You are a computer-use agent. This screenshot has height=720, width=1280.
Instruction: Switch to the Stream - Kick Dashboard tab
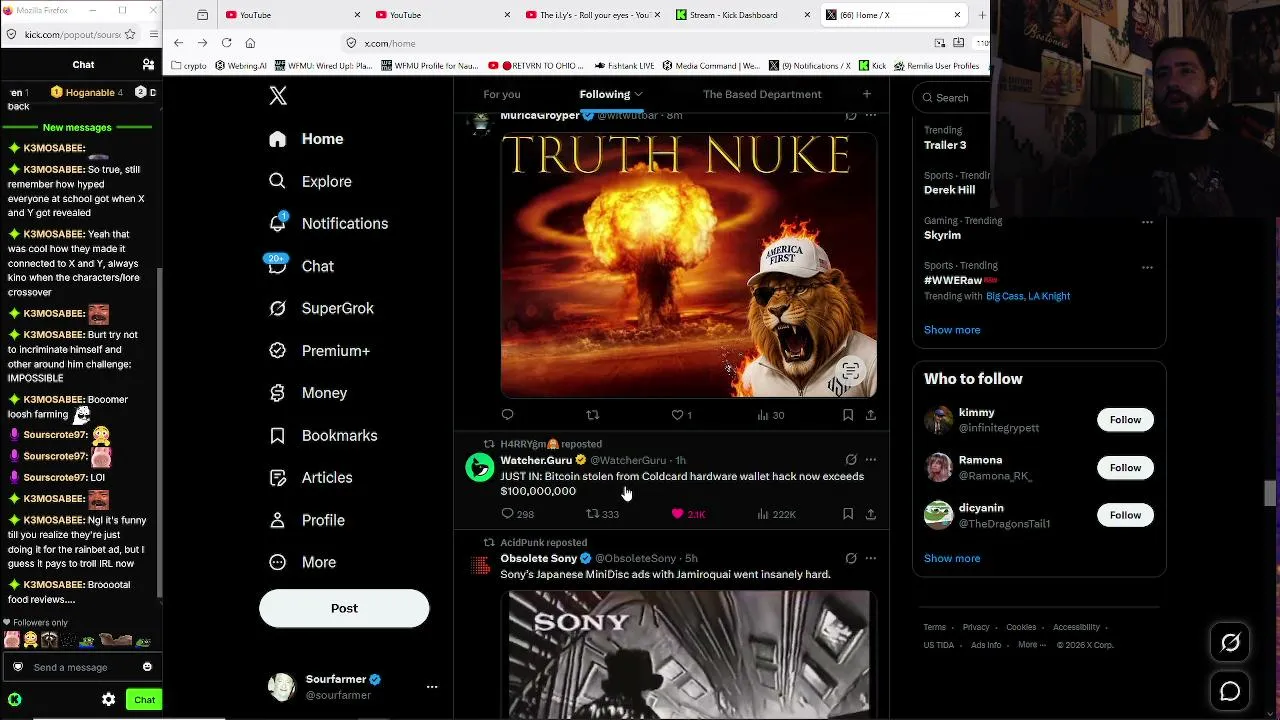(x=744, y=15)
